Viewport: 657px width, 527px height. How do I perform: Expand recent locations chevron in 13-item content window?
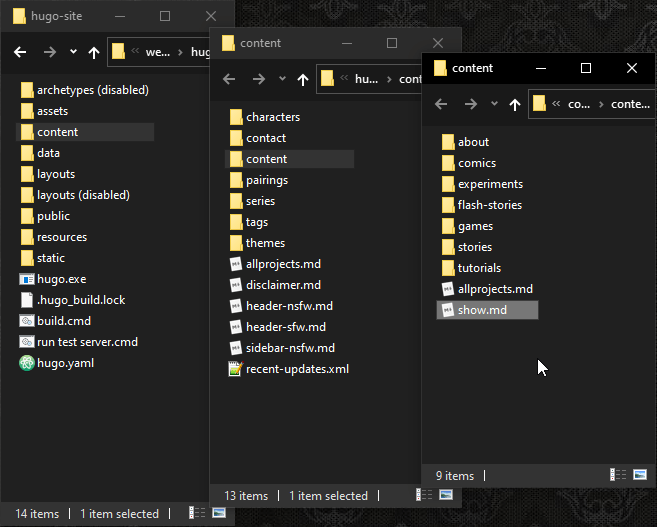point(283,79)
